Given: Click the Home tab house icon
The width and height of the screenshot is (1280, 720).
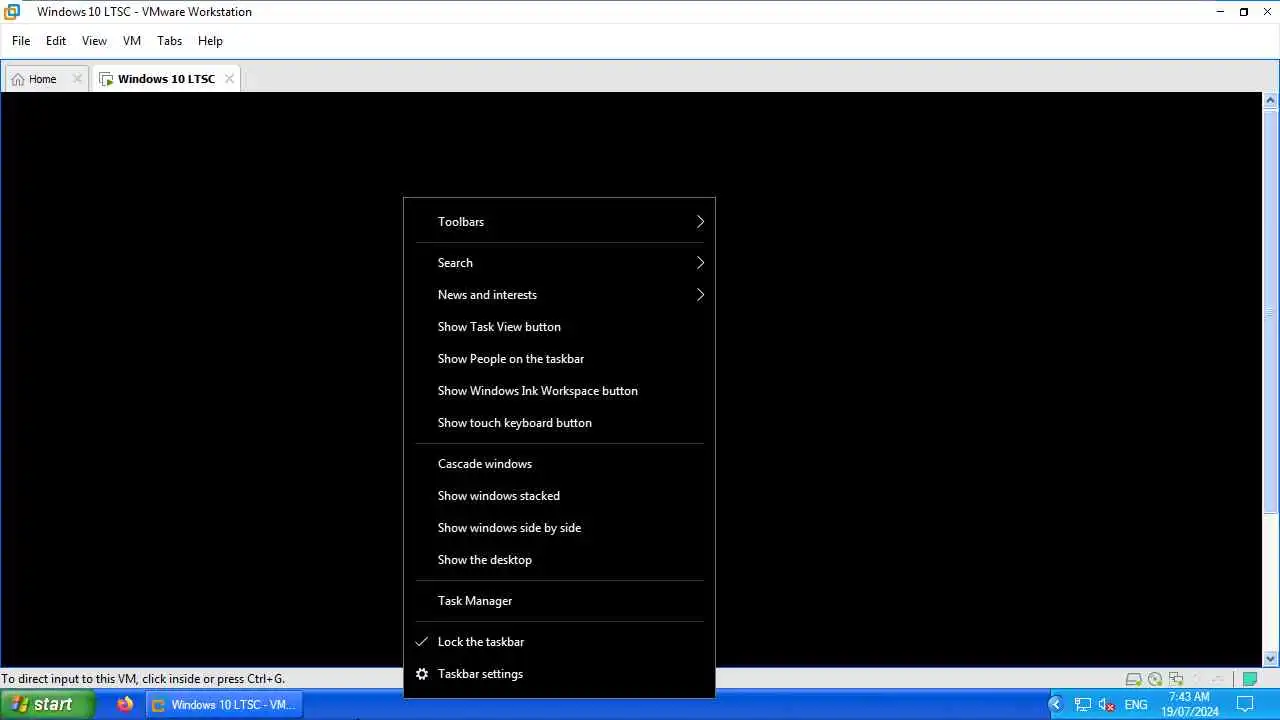Looking at the screenshot, I should pyautogui.click(x=18, y=79).
